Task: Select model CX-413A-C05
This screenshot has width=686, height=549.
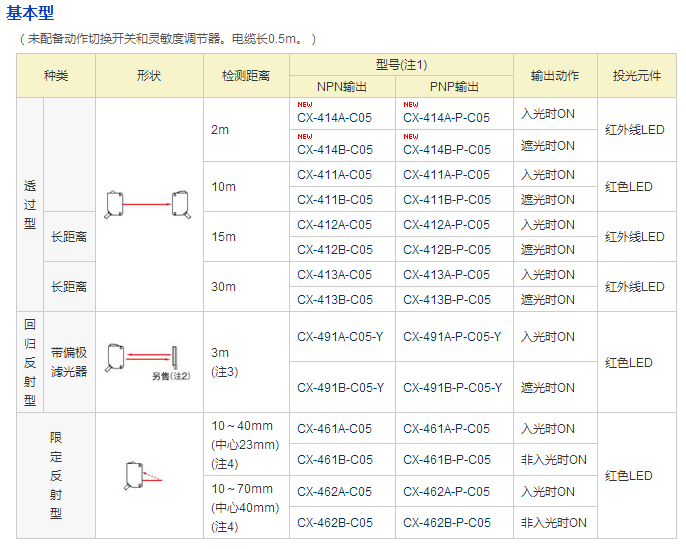Action: coord(334,275)
